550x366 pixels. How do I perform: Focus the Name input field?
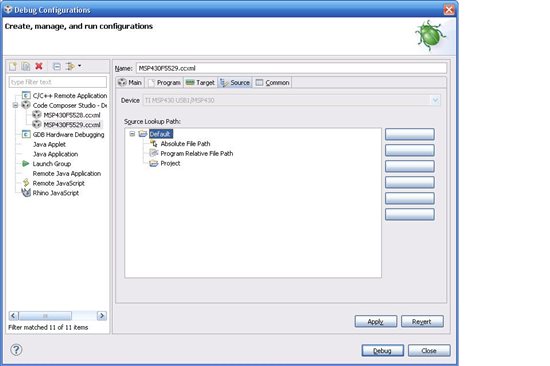291,68
